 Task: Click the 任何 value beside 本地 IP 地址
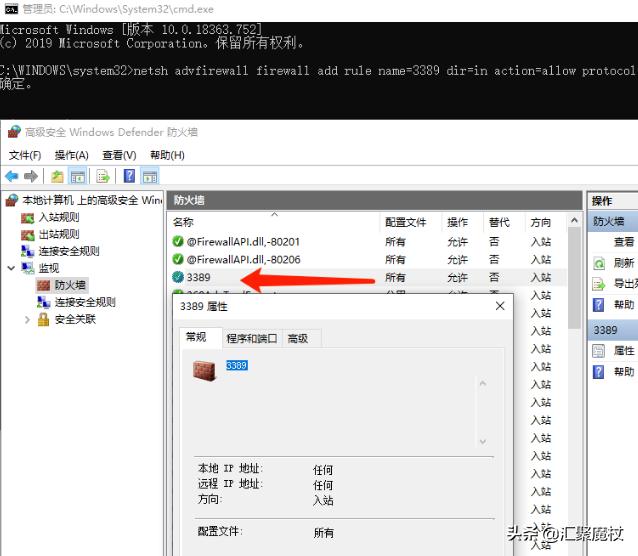(x=323, y=470)
